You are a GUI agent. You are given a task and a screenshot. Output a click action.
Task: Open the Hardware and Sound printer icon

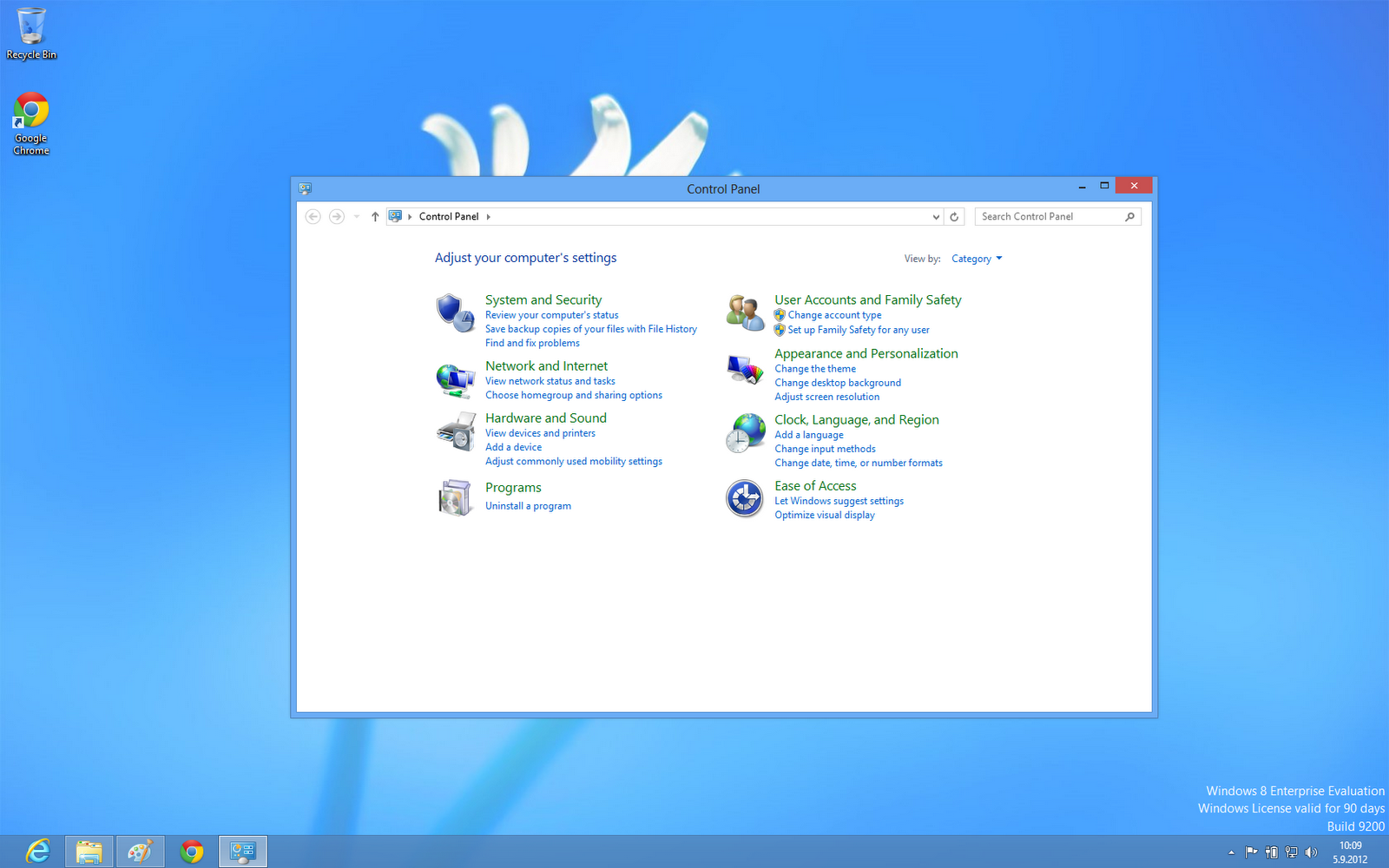click(x=455, y=431)
